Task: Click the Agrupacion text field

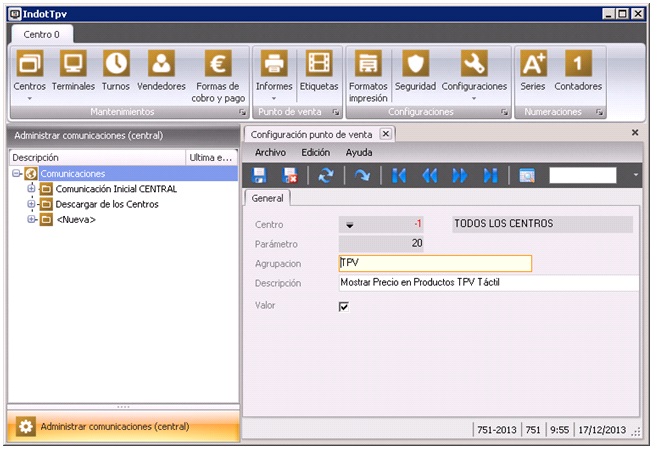Action: (x=435, y=264)
